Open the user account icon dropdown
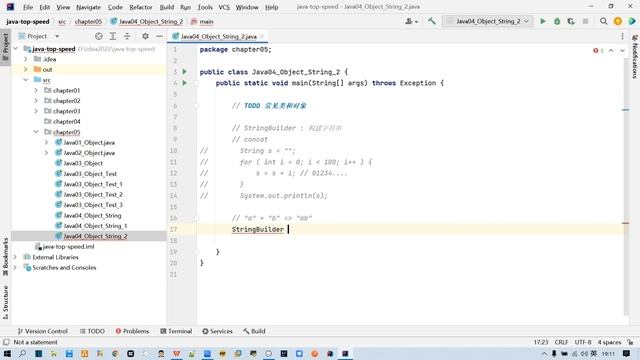This screenshot has height=360, width=640. point(411,21)
